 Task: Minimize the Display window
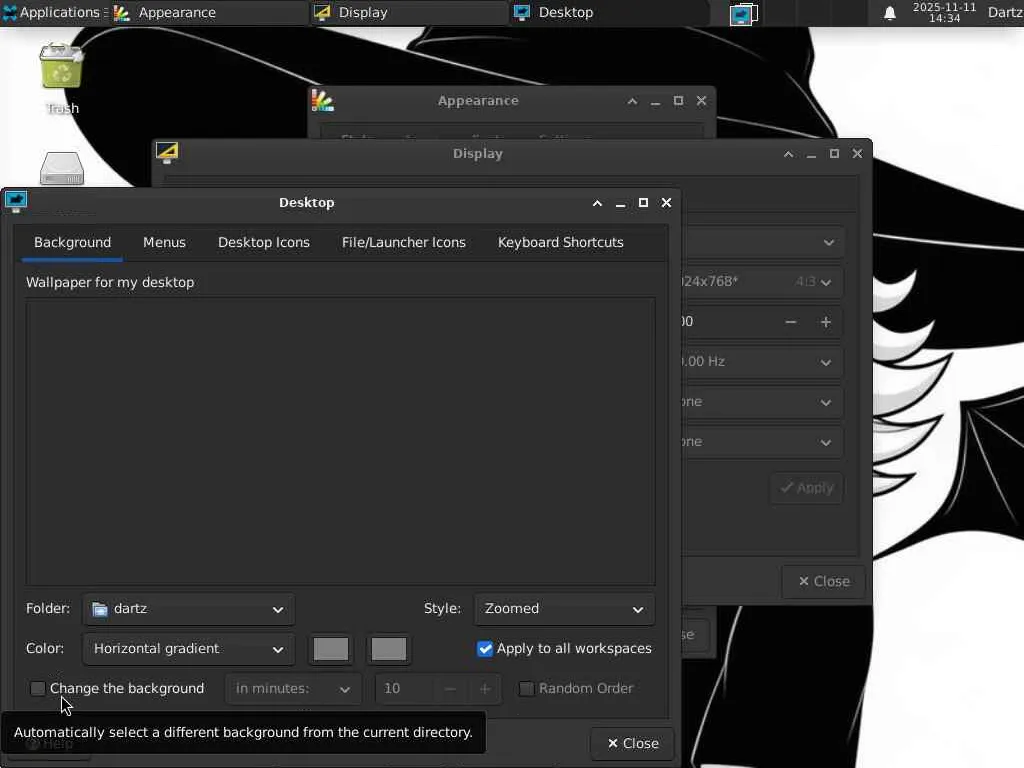tap(811, 154)
